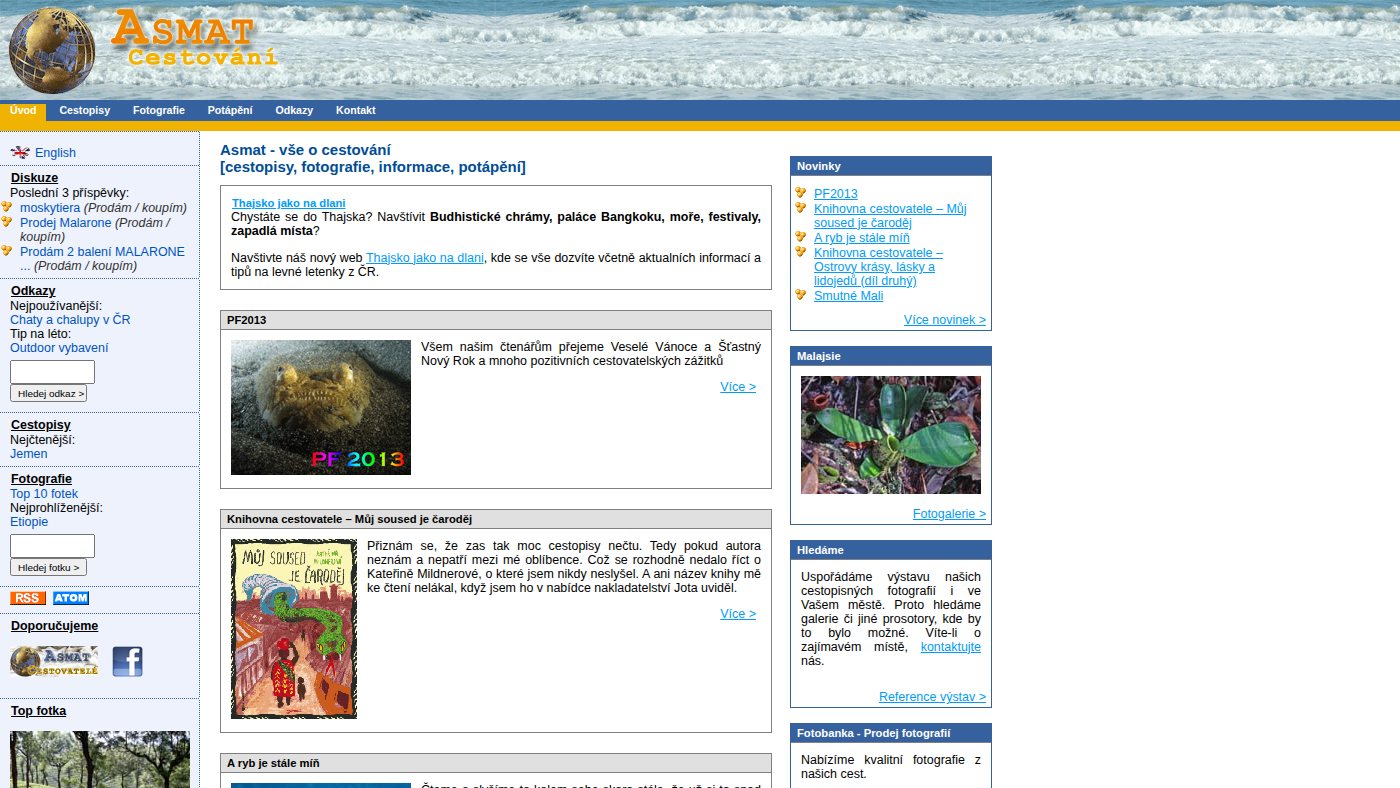Click the Hledej fotku button
The height and width of the screenshot is (788, 1400).
(x=48, y=568)
